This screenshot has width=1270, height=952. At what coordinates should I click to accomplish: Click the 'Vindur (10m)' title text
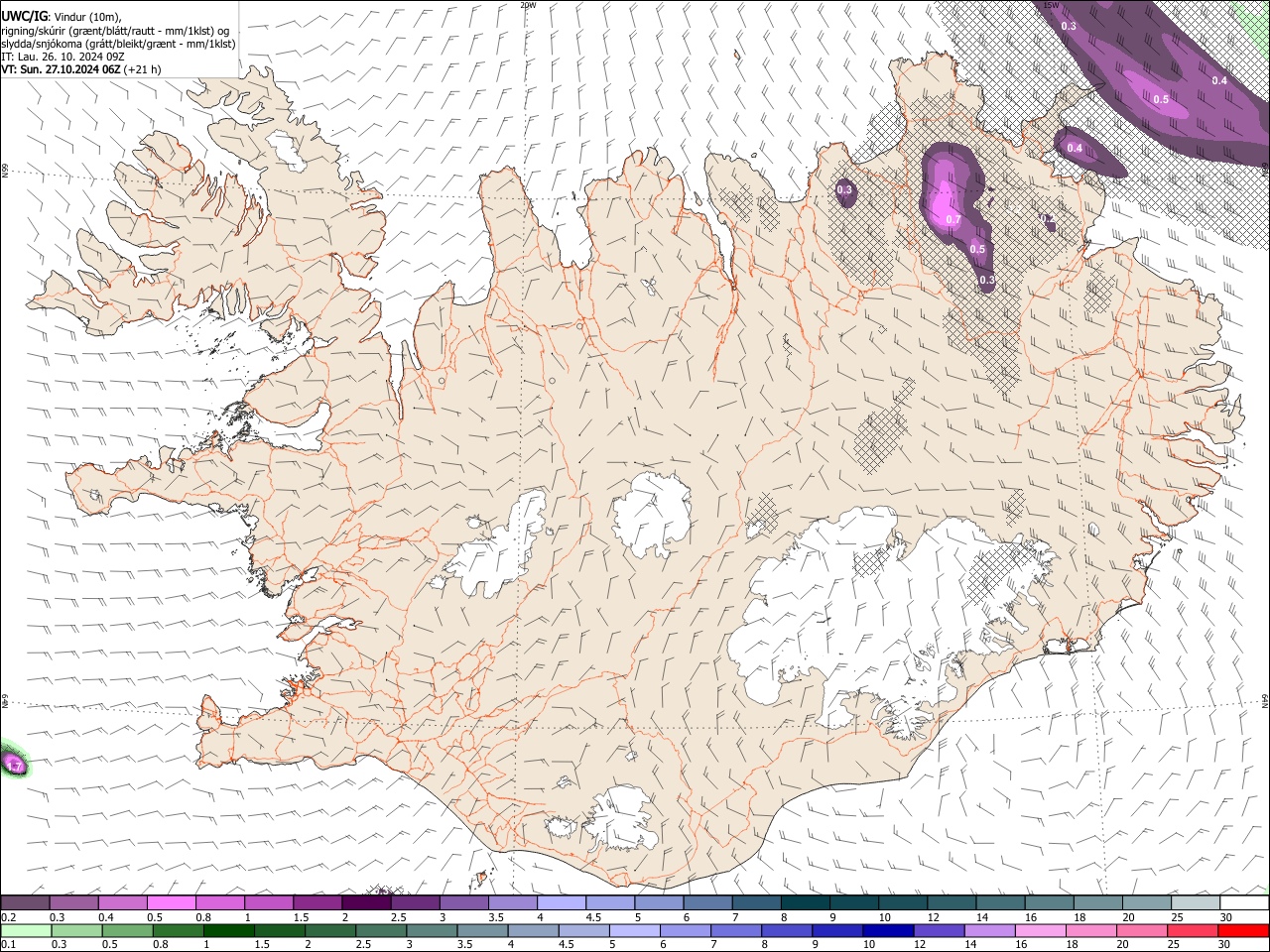(84, 17)
